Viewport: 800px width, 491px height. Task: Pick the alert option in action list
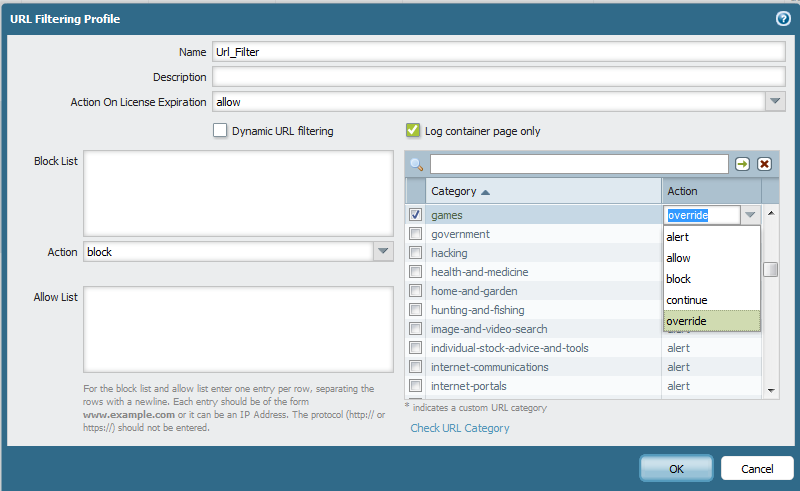678,237
